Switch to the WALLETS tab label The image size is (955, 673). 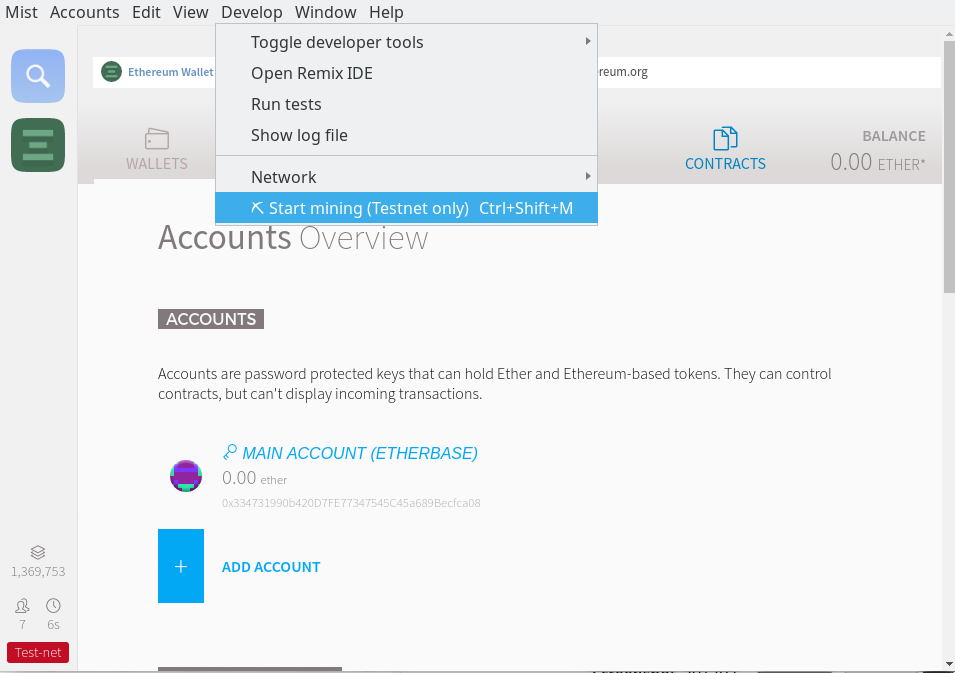(157, 164)
